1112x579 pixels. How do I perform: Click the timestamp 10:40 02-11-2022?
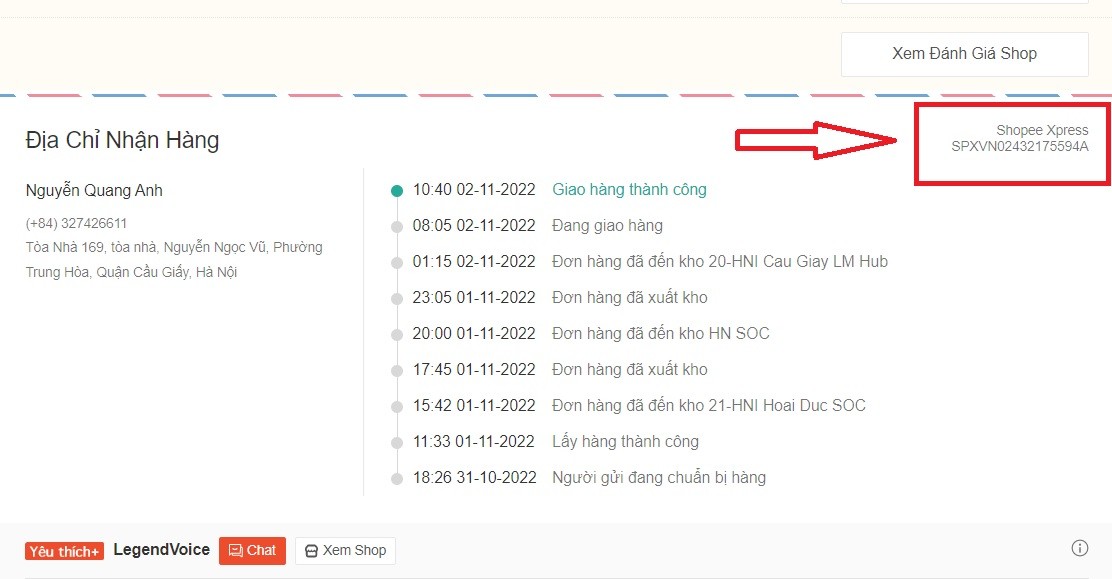pyautogui.click(x=474, y=189)
